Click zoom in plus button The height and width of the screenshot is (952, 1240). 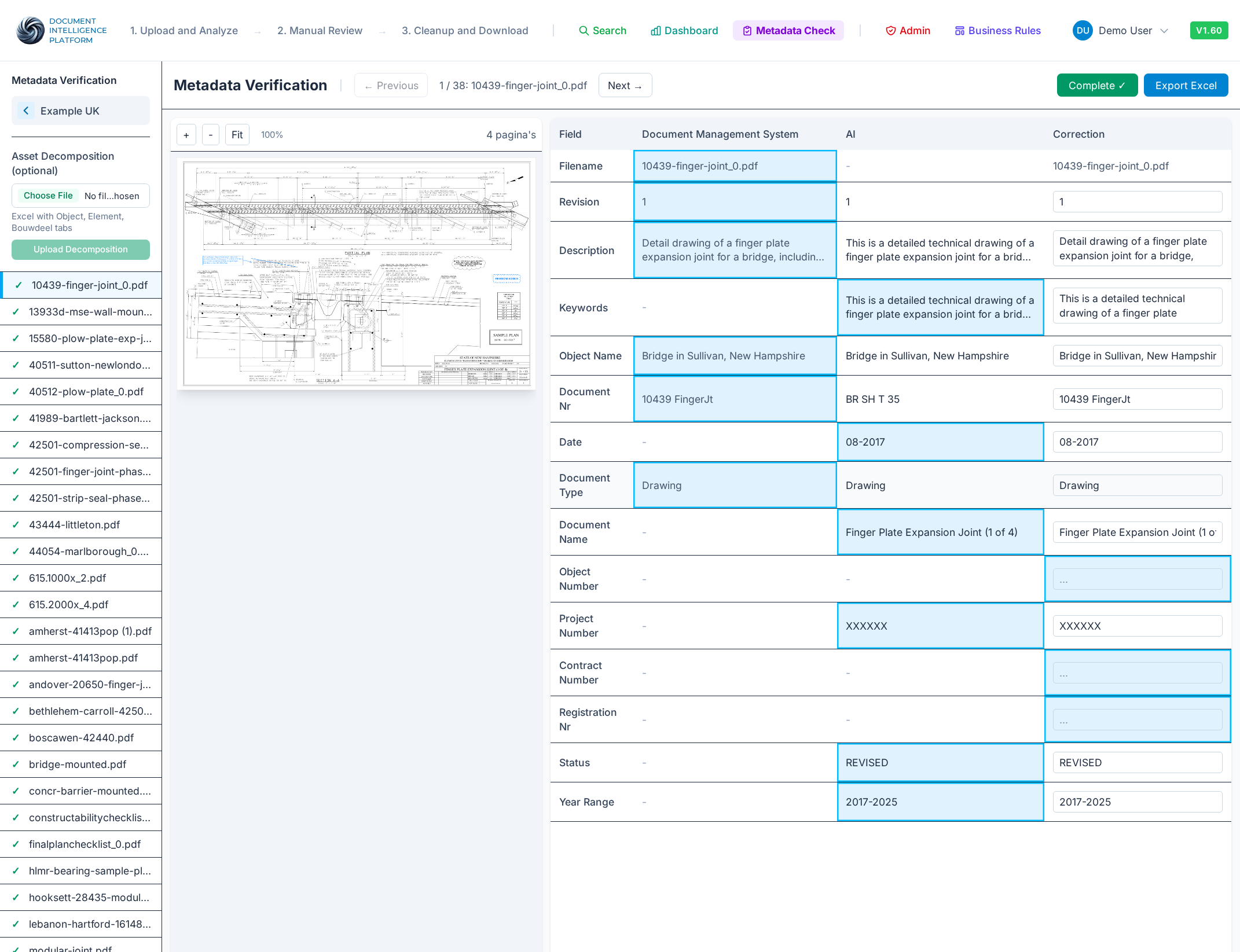[186, 135]
